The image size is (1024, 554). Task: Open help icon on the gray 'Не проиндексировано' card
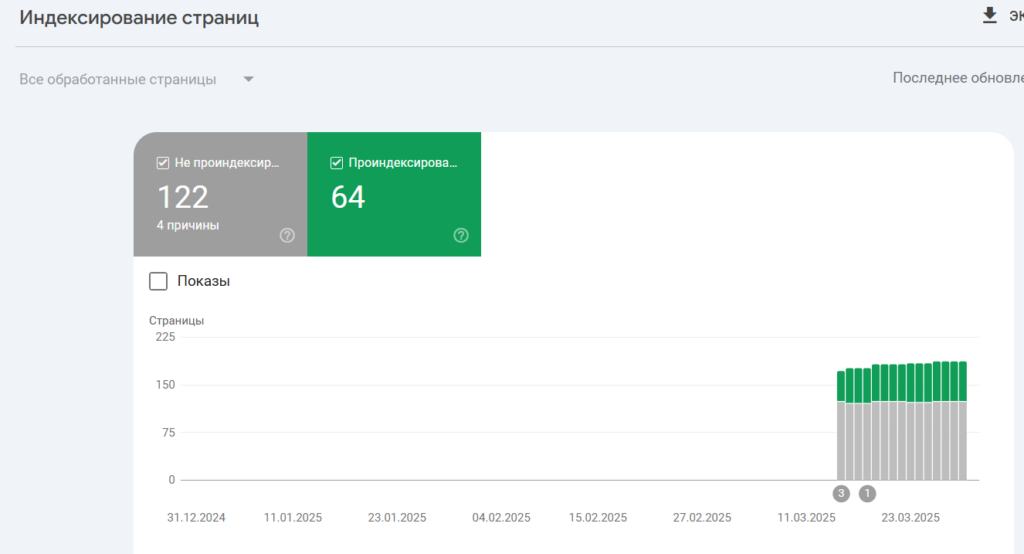(x=287, y=235)
